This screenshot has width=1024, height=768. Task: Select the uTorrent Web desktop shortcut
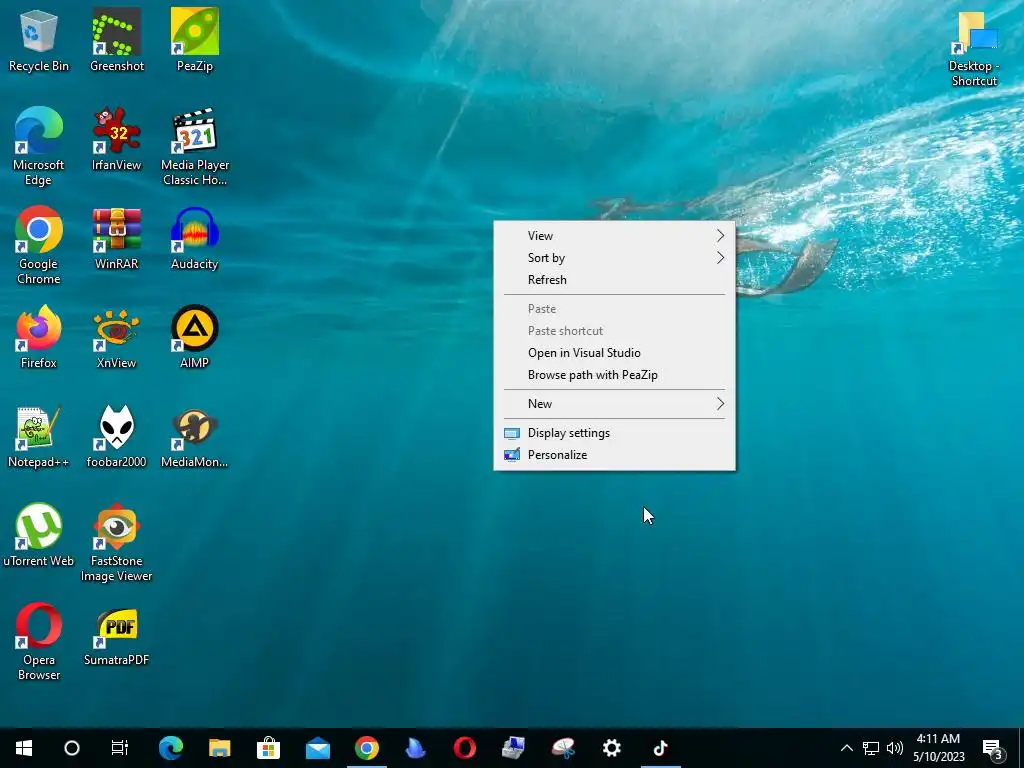[x=39, y=536]
